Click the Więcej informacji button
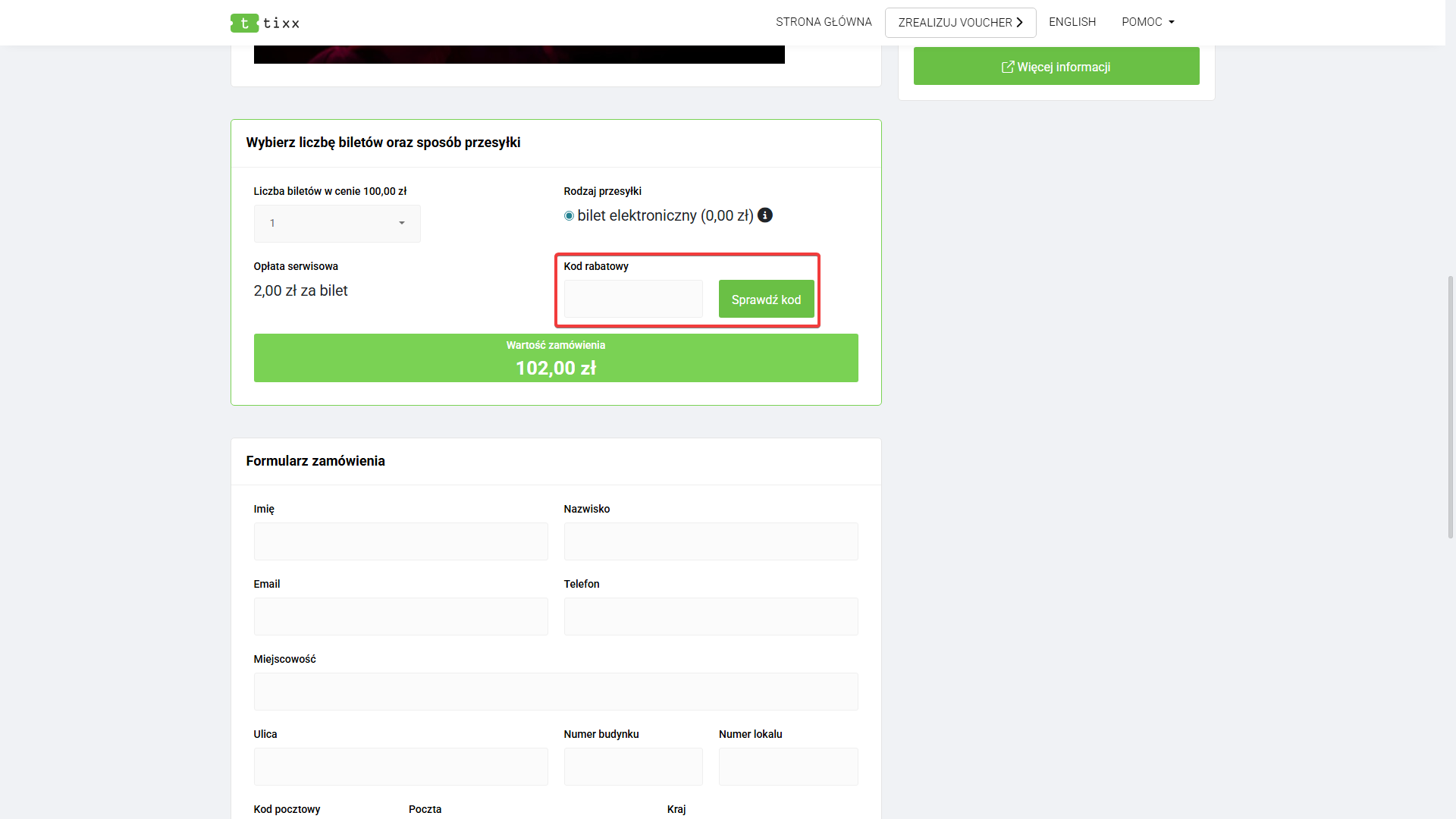Screen dimensions: 1456x819 click(1056, 67)
